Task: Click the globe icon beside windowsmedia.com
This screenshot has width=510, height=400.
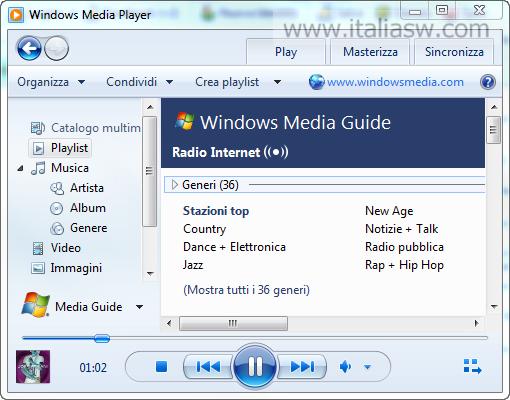Action: (316, 82)
